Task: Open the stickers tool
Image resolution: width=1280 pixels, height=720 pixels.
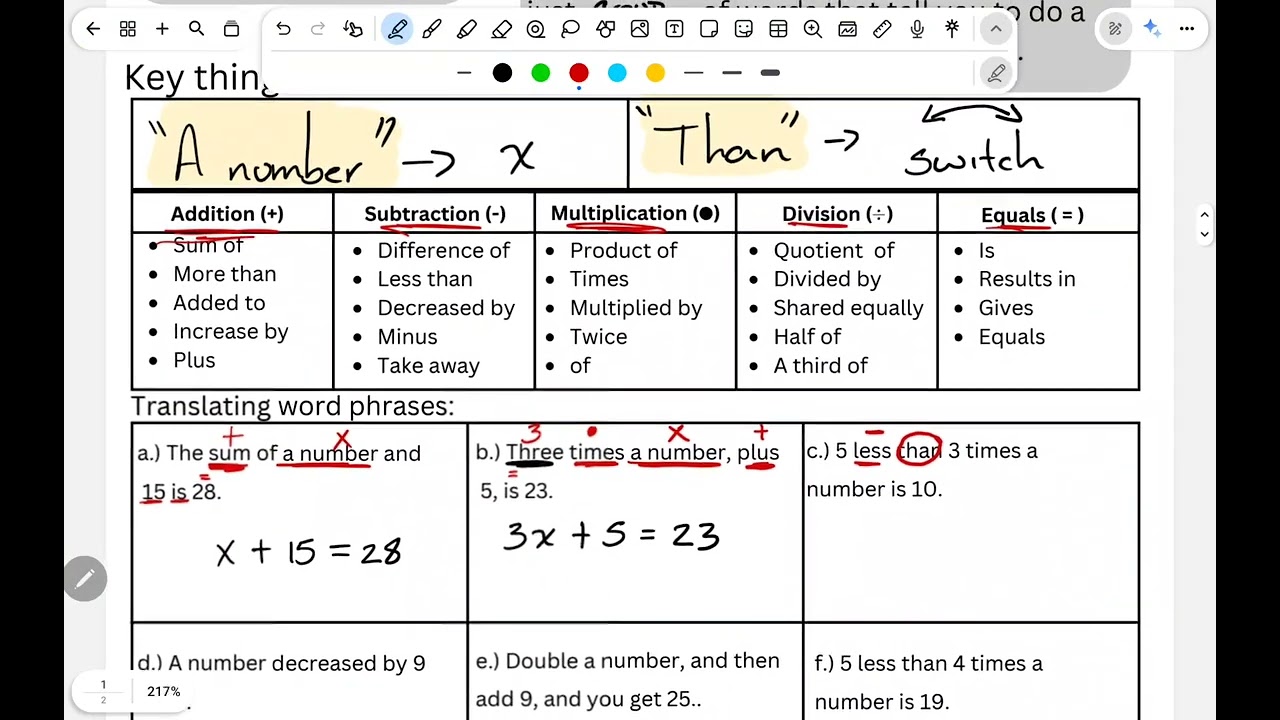Action: pos(744,30)
